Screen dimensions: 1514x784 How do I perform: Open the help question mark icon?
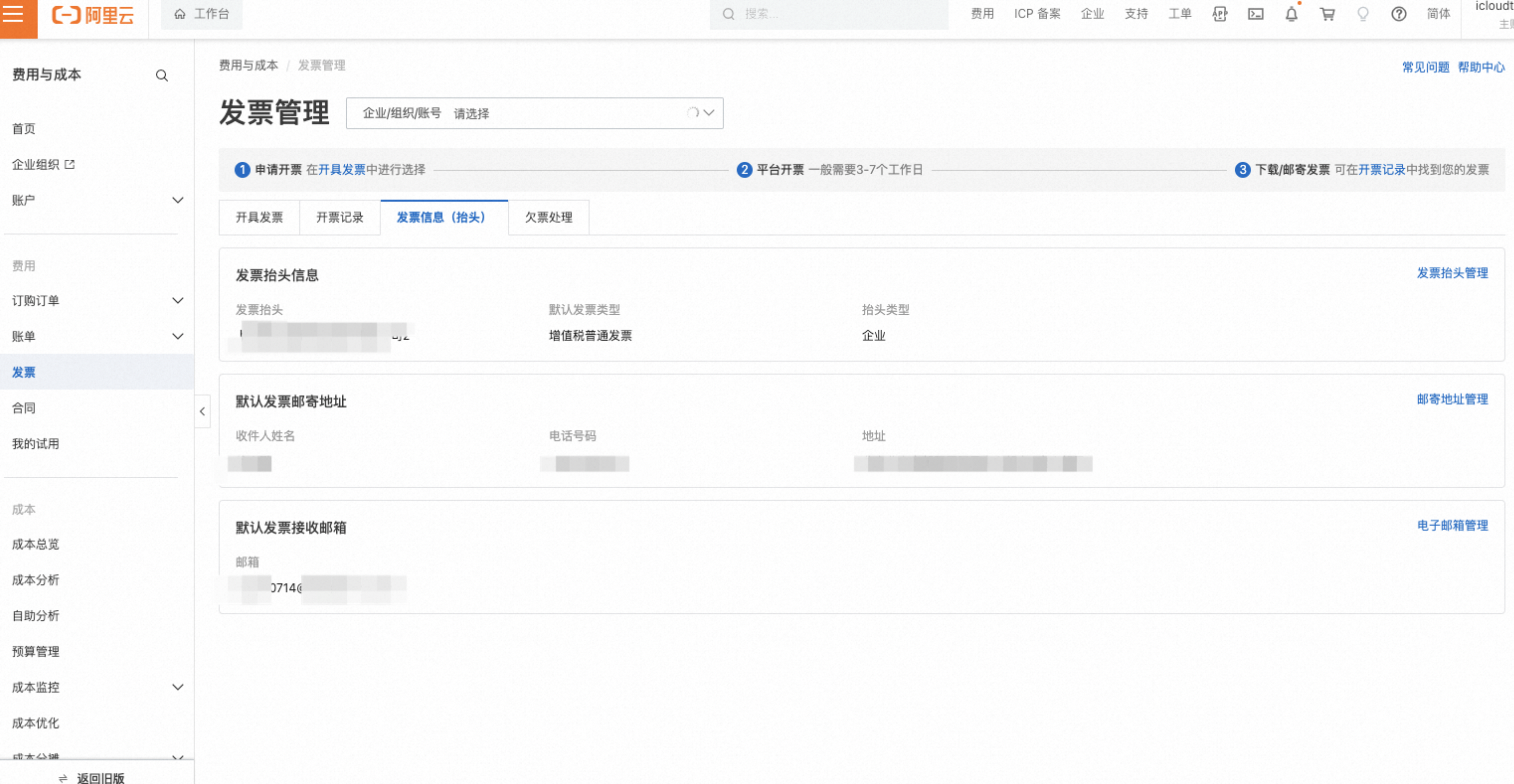[1399, 14]
